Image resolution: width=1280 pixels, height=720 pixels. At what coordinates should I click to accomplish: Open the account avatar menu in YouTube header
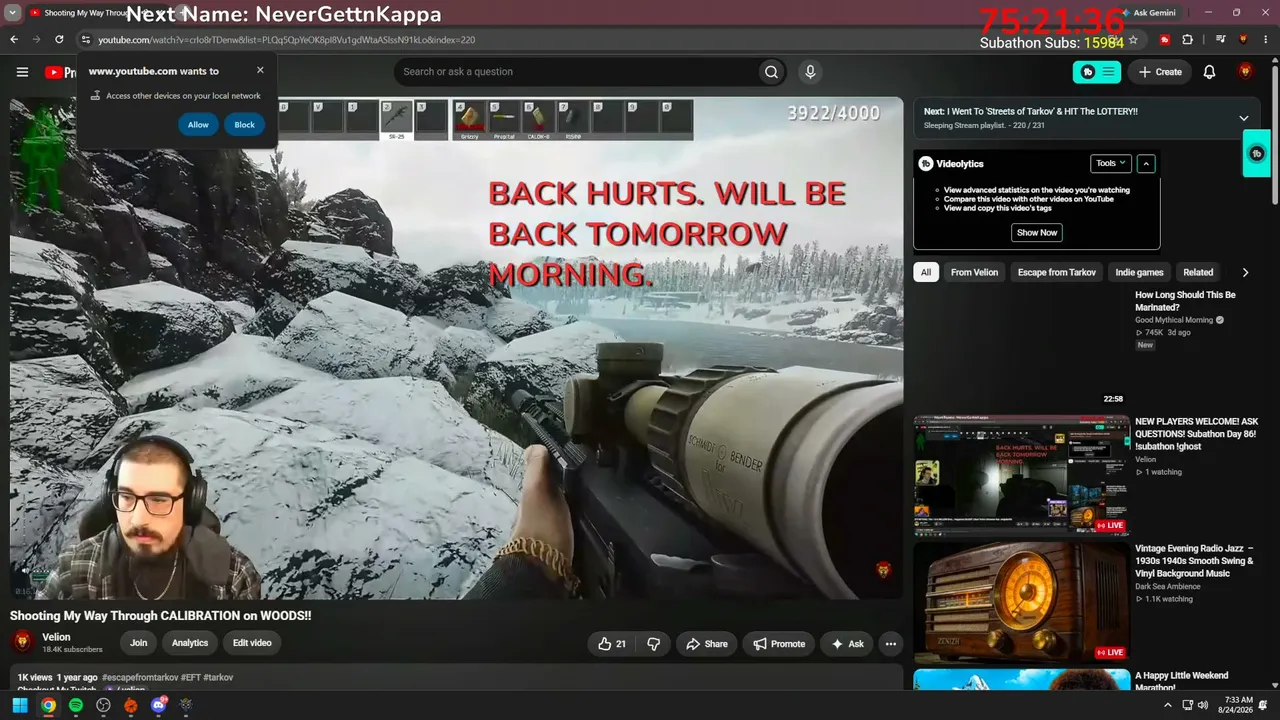(1245, 72)
